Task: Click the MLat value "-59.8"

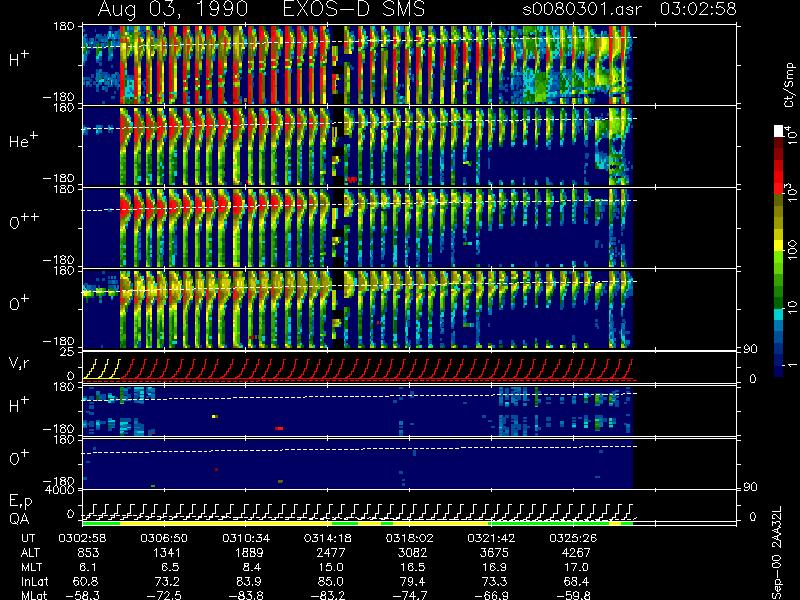Action: tap(573, 595)
